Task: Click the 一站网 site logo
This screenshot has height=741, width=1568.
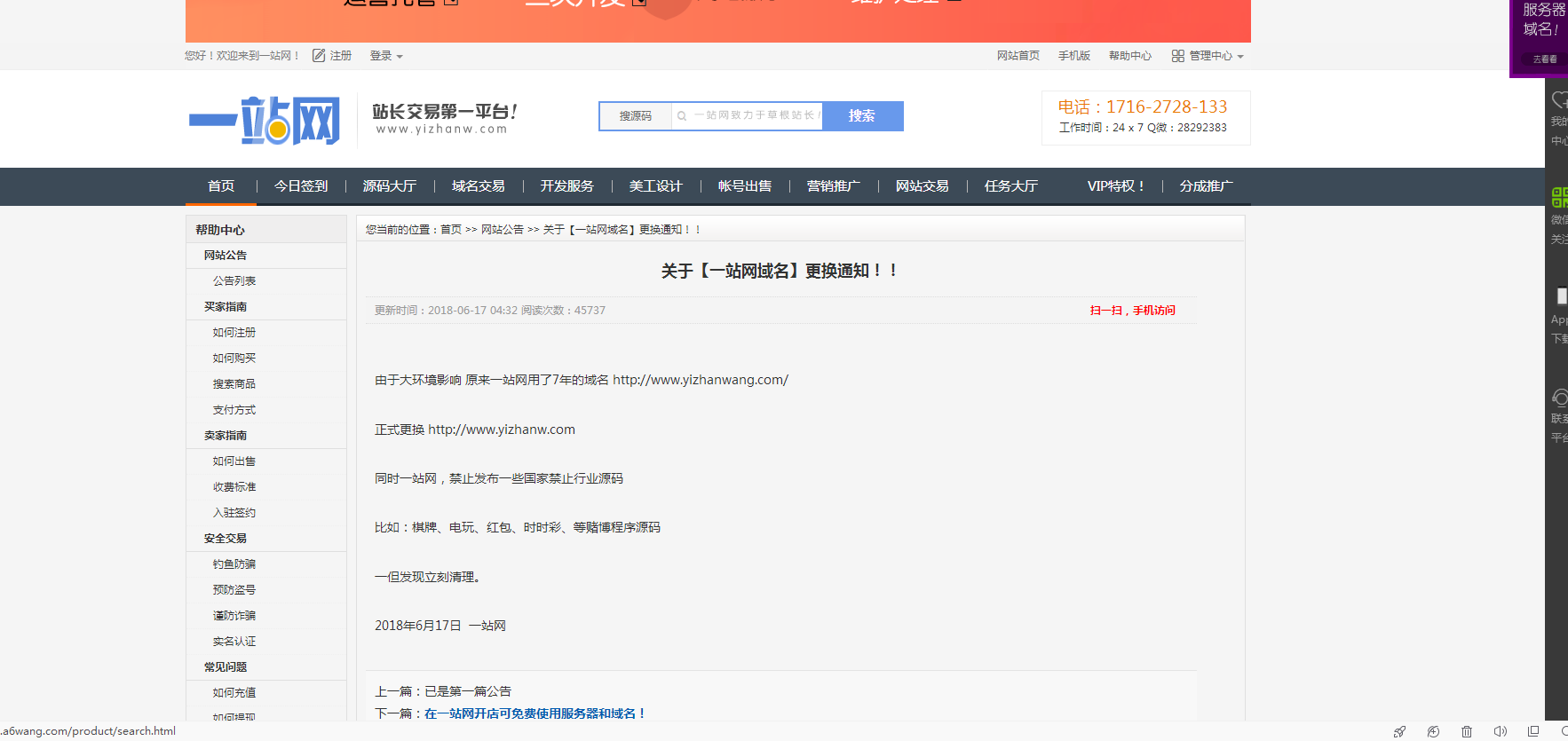Action: click(265, 120)
